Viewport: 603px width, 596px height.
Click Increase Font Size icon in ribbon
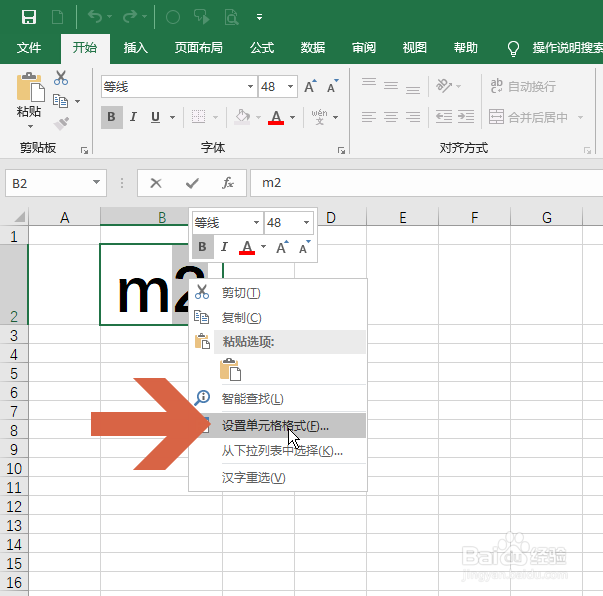click(x=310, y=86)
